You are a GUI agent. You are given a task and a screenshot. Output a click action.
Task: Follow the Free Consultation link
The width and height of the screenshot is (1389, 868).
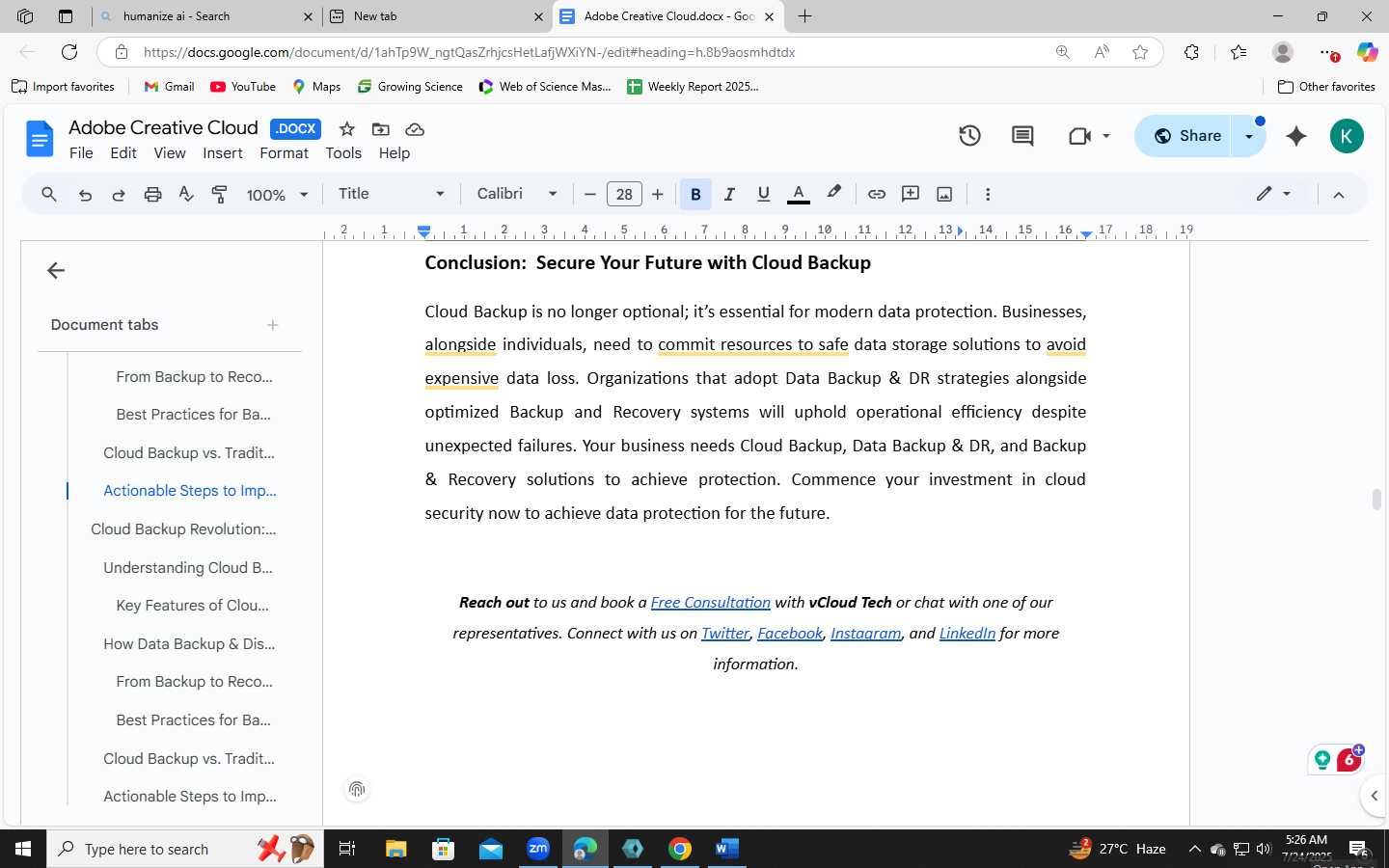click(711, 603)
